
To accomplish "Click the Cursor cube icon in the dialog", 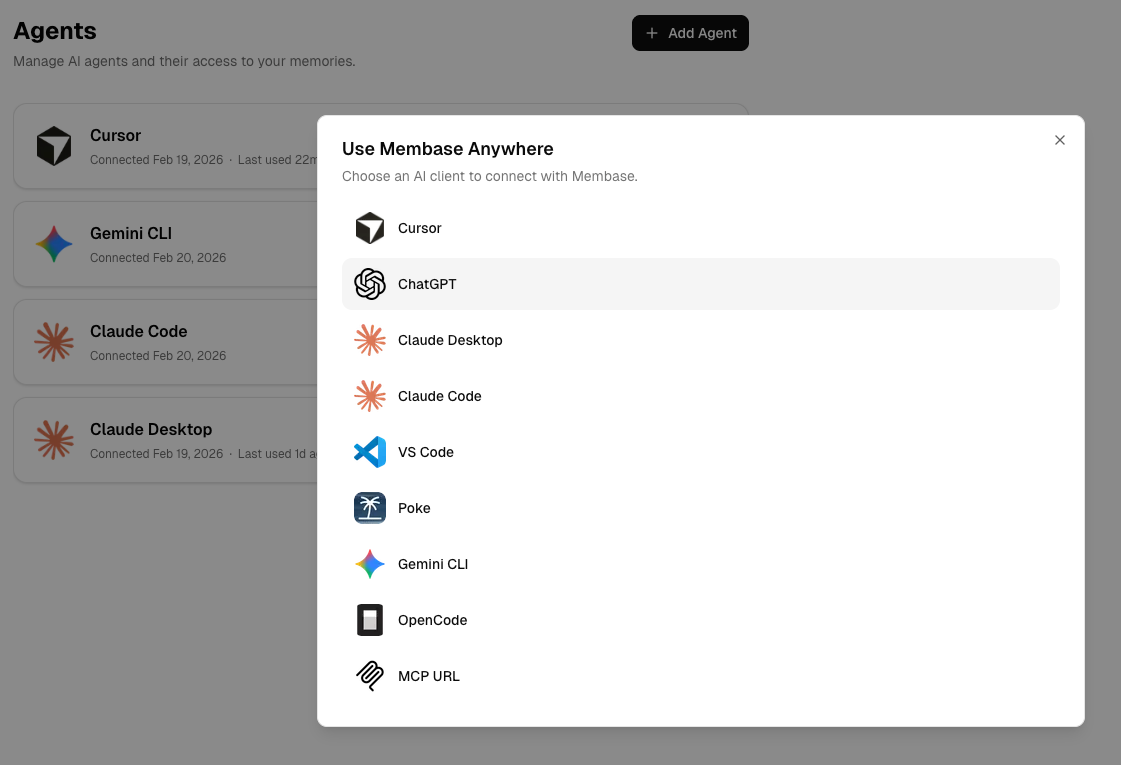I will (370, 228).
